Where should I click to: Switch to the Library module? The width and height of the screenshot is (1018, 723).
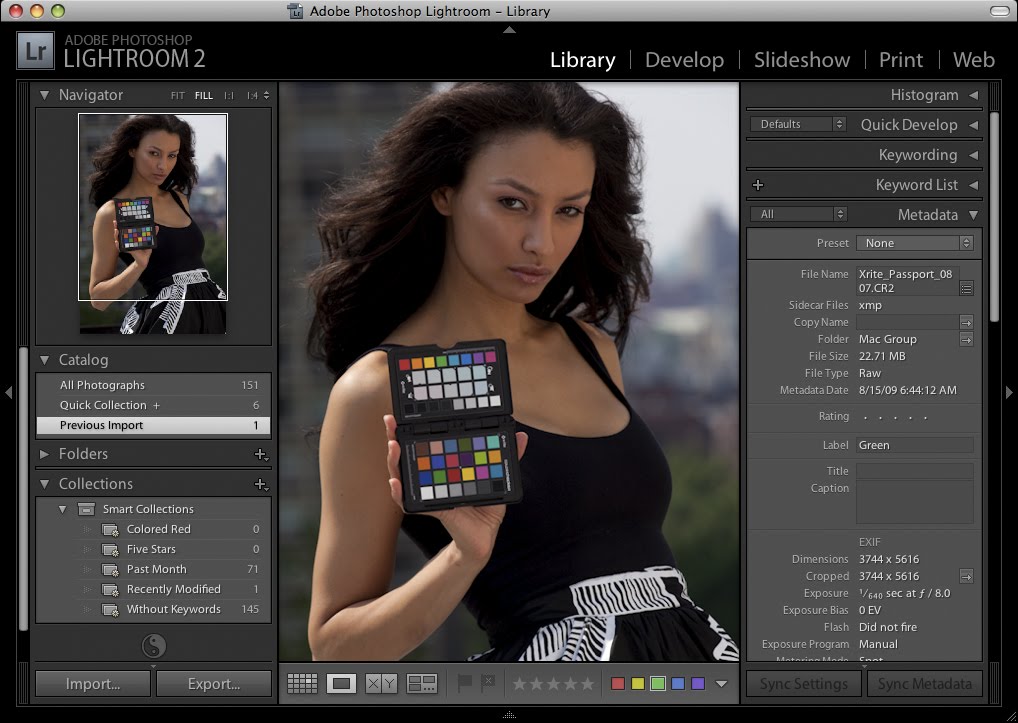point(582,60)
